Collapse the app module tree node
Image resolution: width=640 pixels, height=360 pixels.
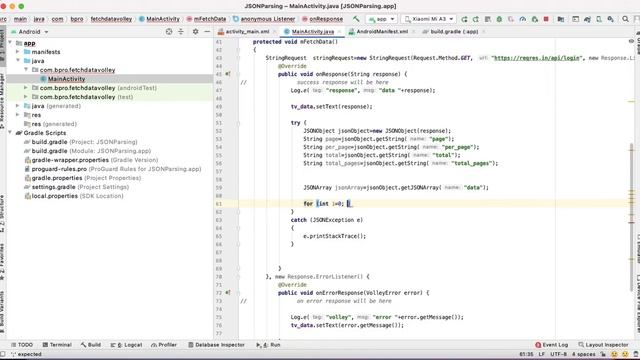click(10, 43)
